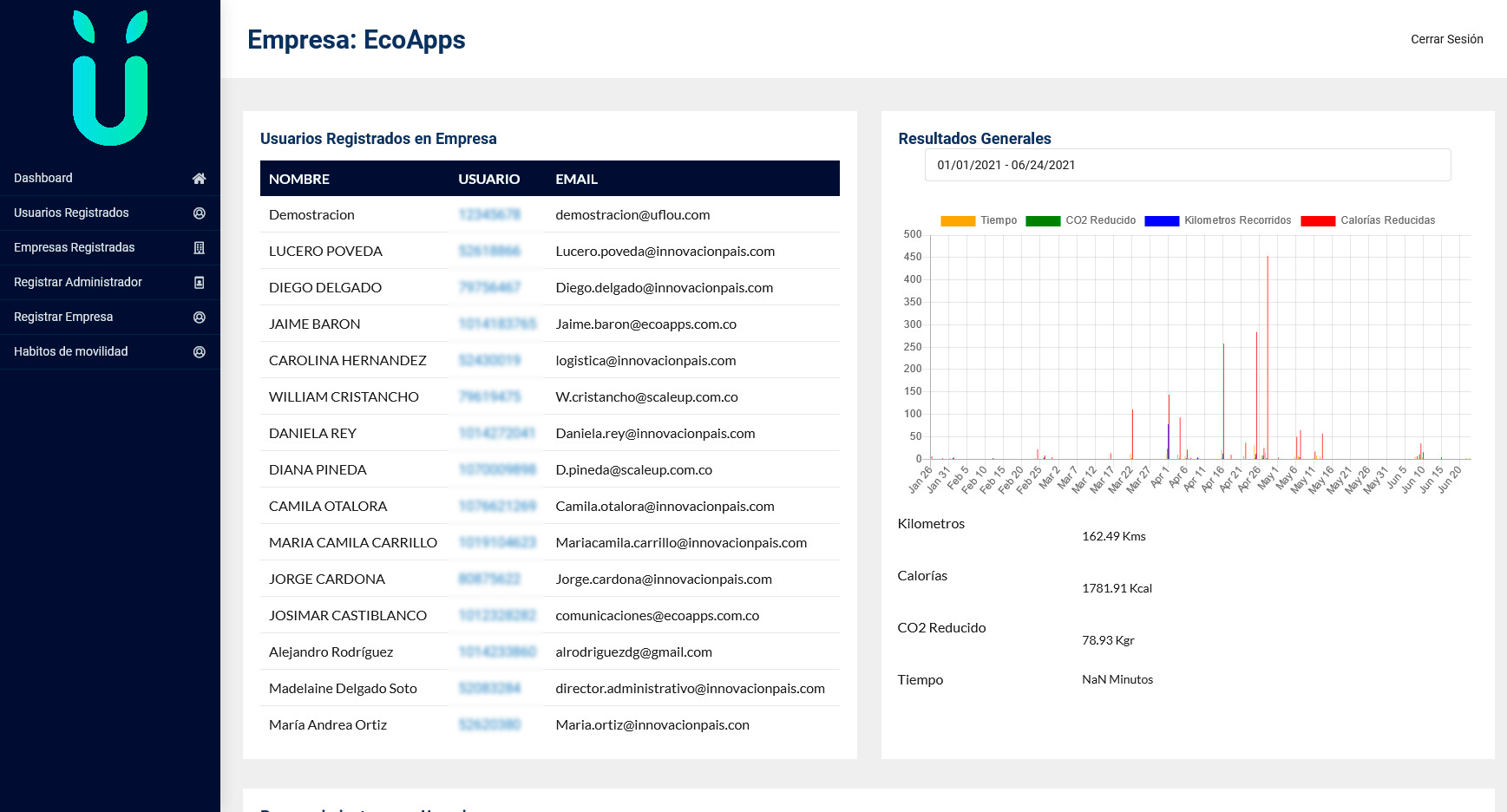Image resolution: width=1507 pixels, height=812 pixels.
Task: Click the green U logo in sidebar
Action: (x=110, y=78)
